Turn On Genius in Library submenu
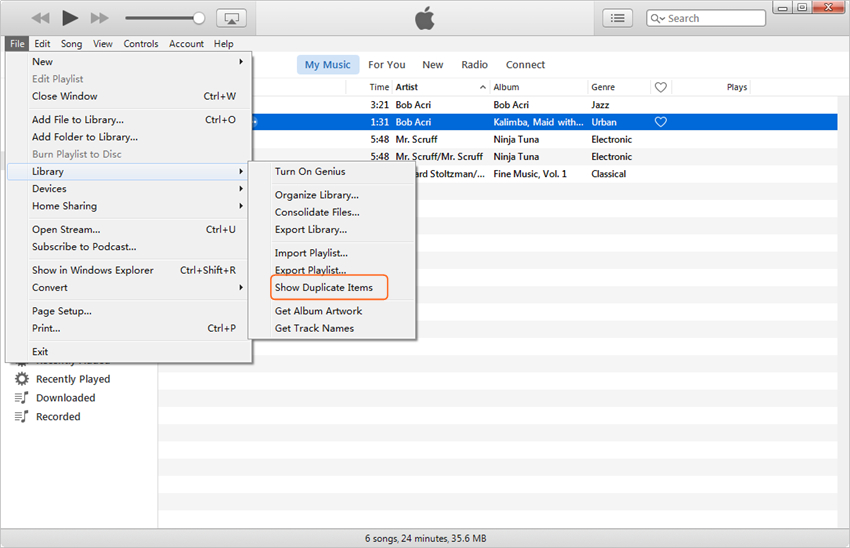This screenshot has height=548, width=850. pos(310,172)
